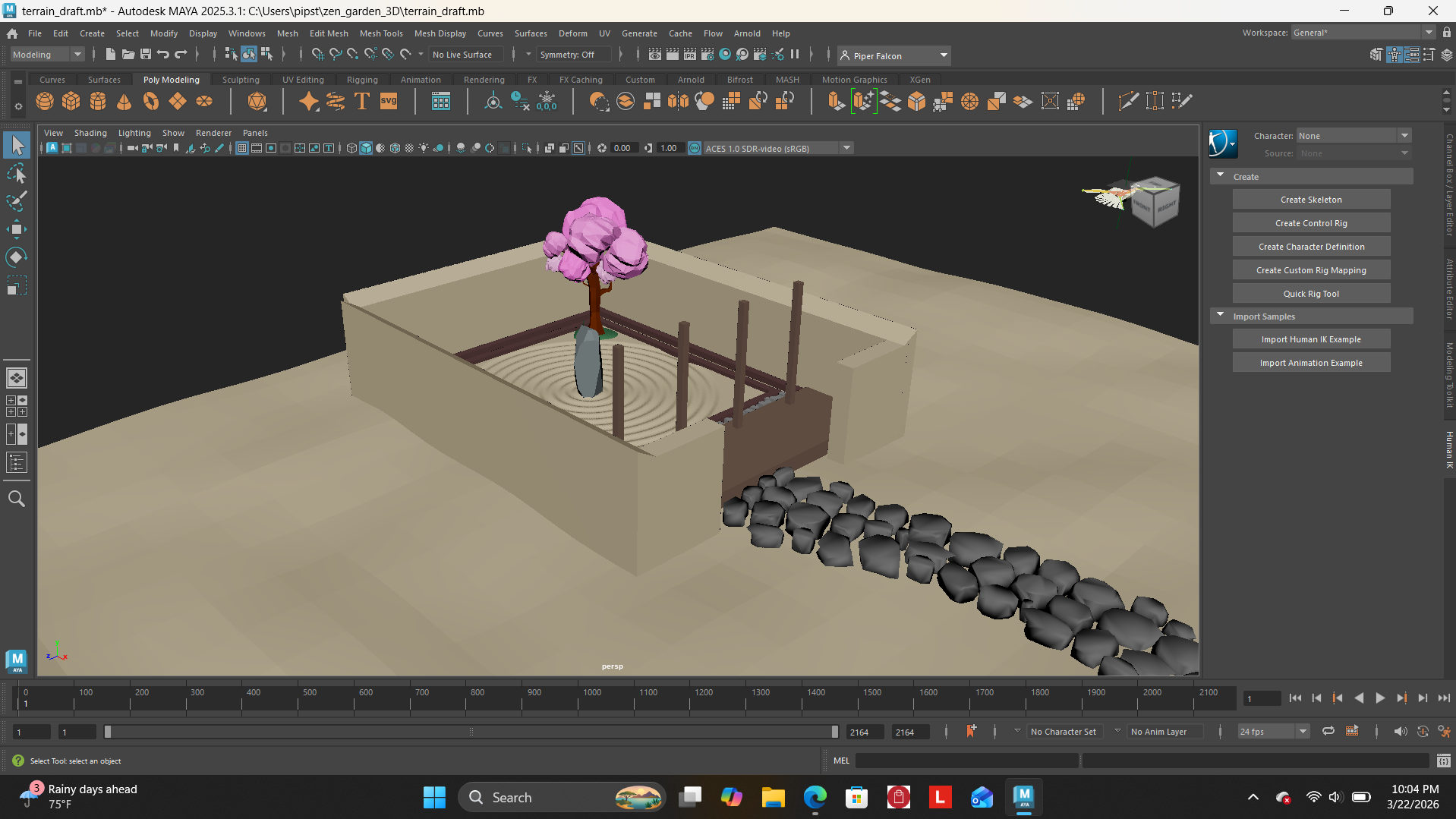This screenshot has height=819, width=1456.
Task: Click the polygon type text tool (T)
Action: point(362,101)
